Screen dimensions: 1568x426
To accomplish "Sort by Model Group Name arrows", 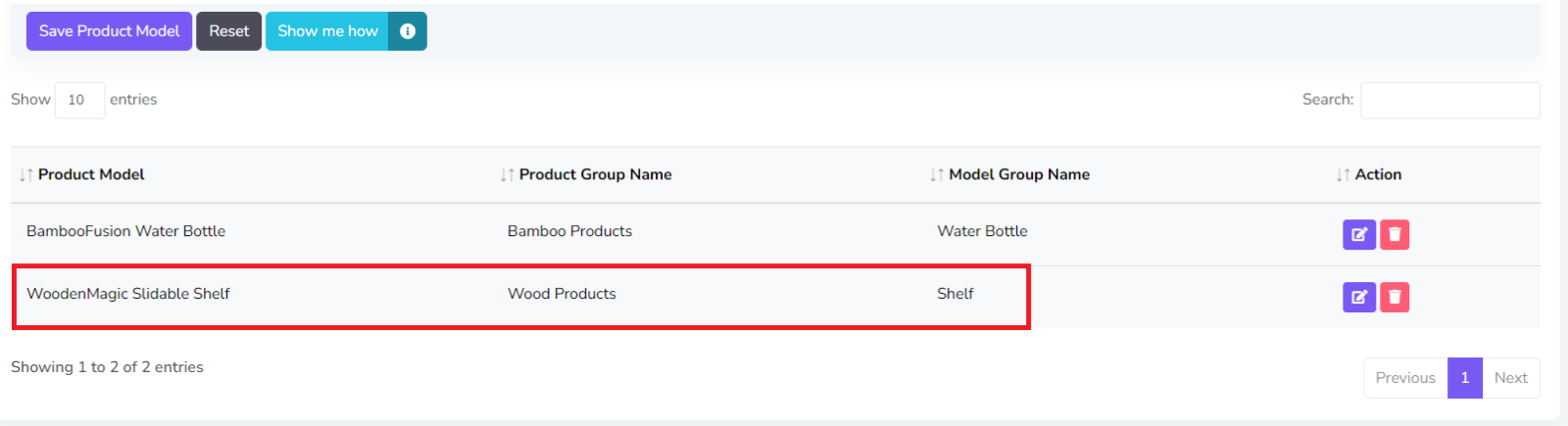I will pyautogui.click(x=937, y=175).
